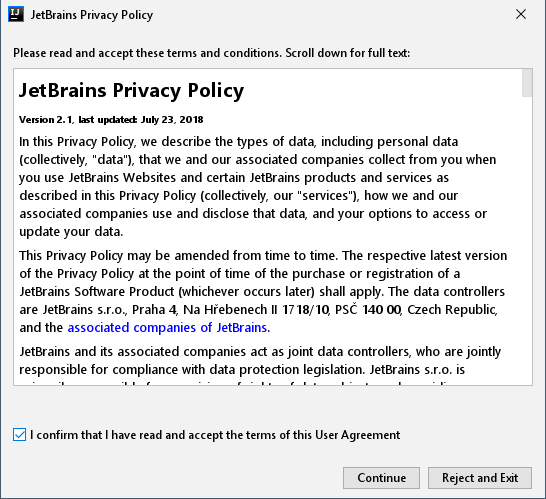
Task: Click the 'Czech Republic' text in the address
Action: 452,310
